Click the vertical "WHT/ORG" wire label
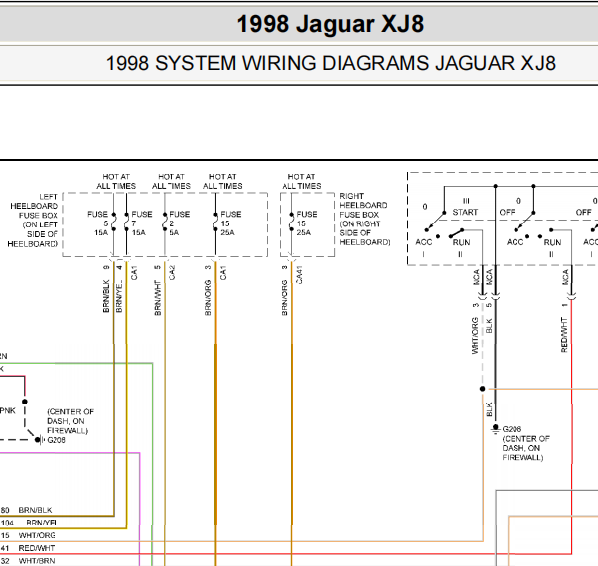 (x=475, y=336)
